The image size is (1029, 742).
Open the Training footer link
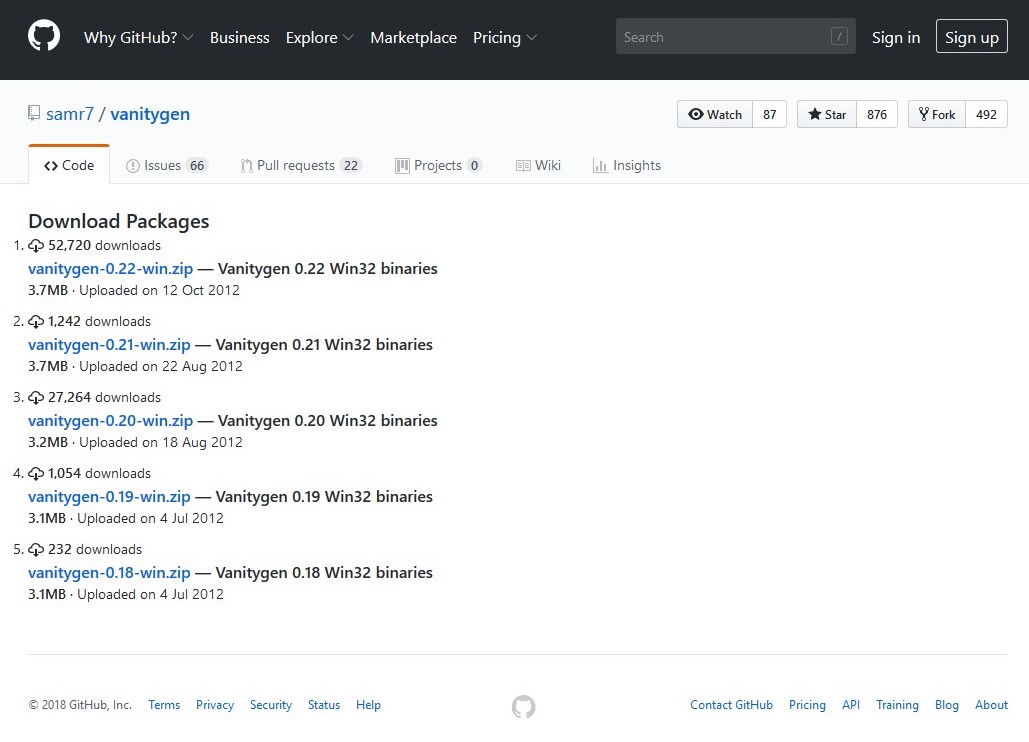point(897,705)
